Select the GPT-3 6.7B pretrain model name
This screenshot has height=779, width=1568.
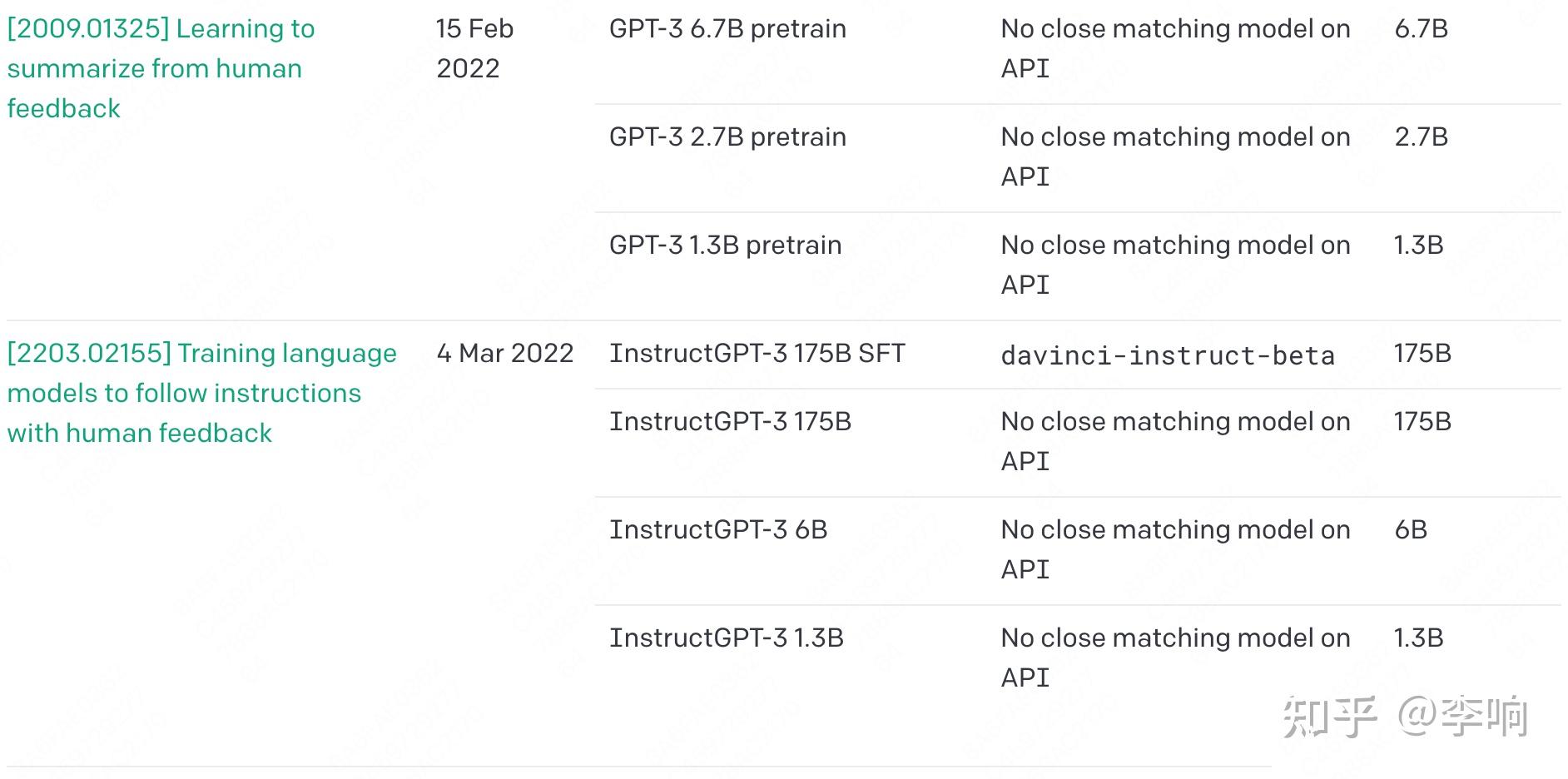pos(727,29)
